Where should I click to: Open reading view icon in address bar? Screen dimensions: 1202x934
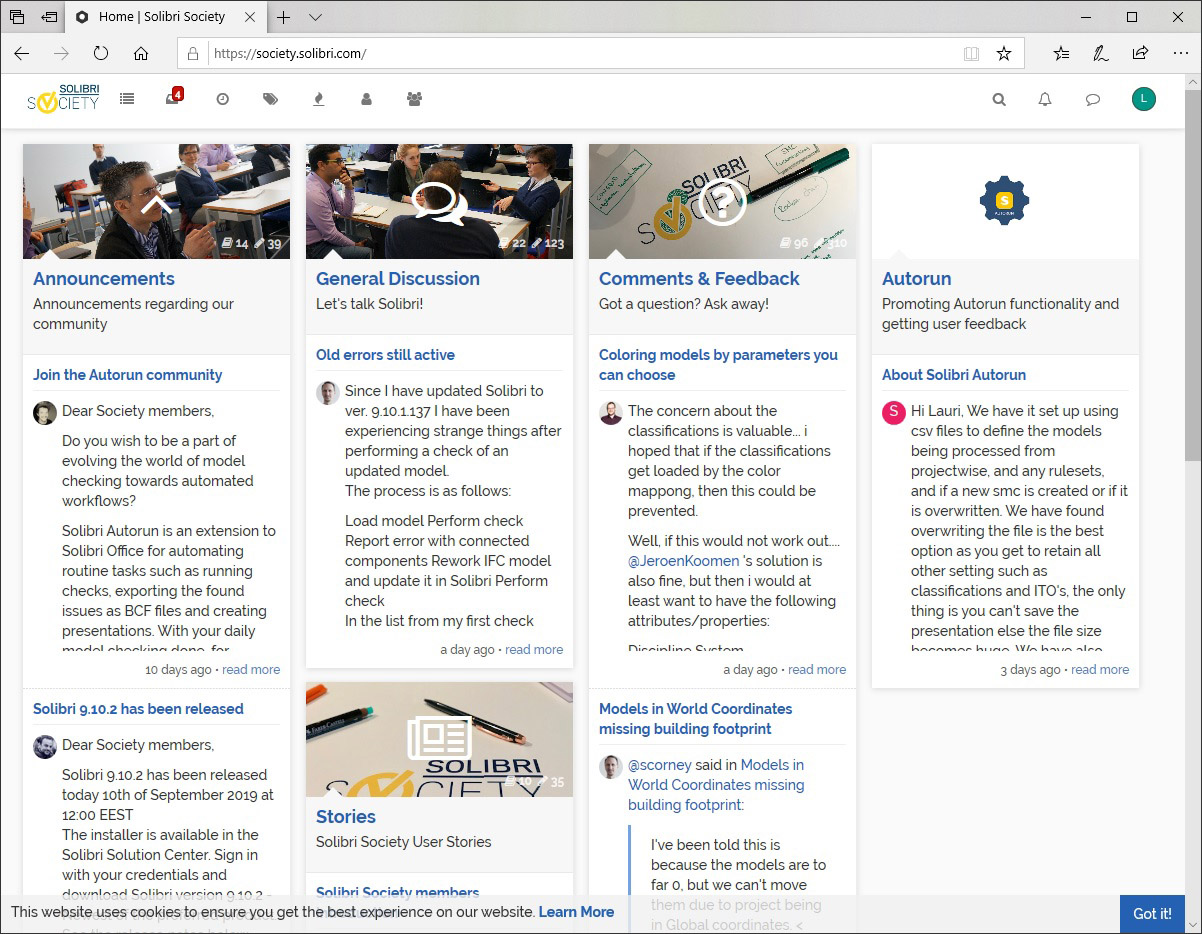point(971,53)
